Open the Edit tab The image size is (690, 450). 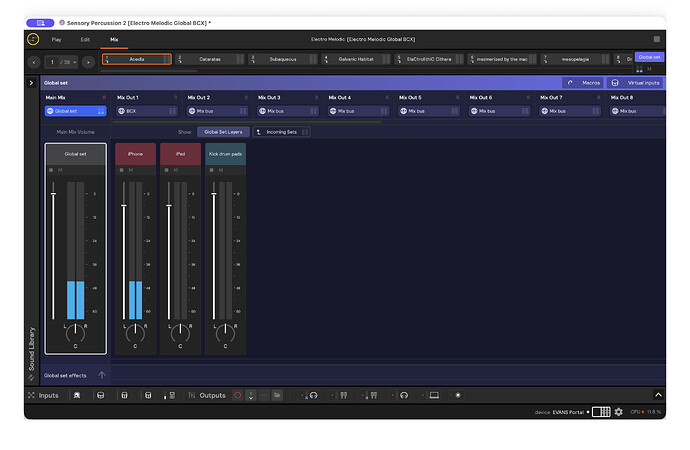[85, 40]
